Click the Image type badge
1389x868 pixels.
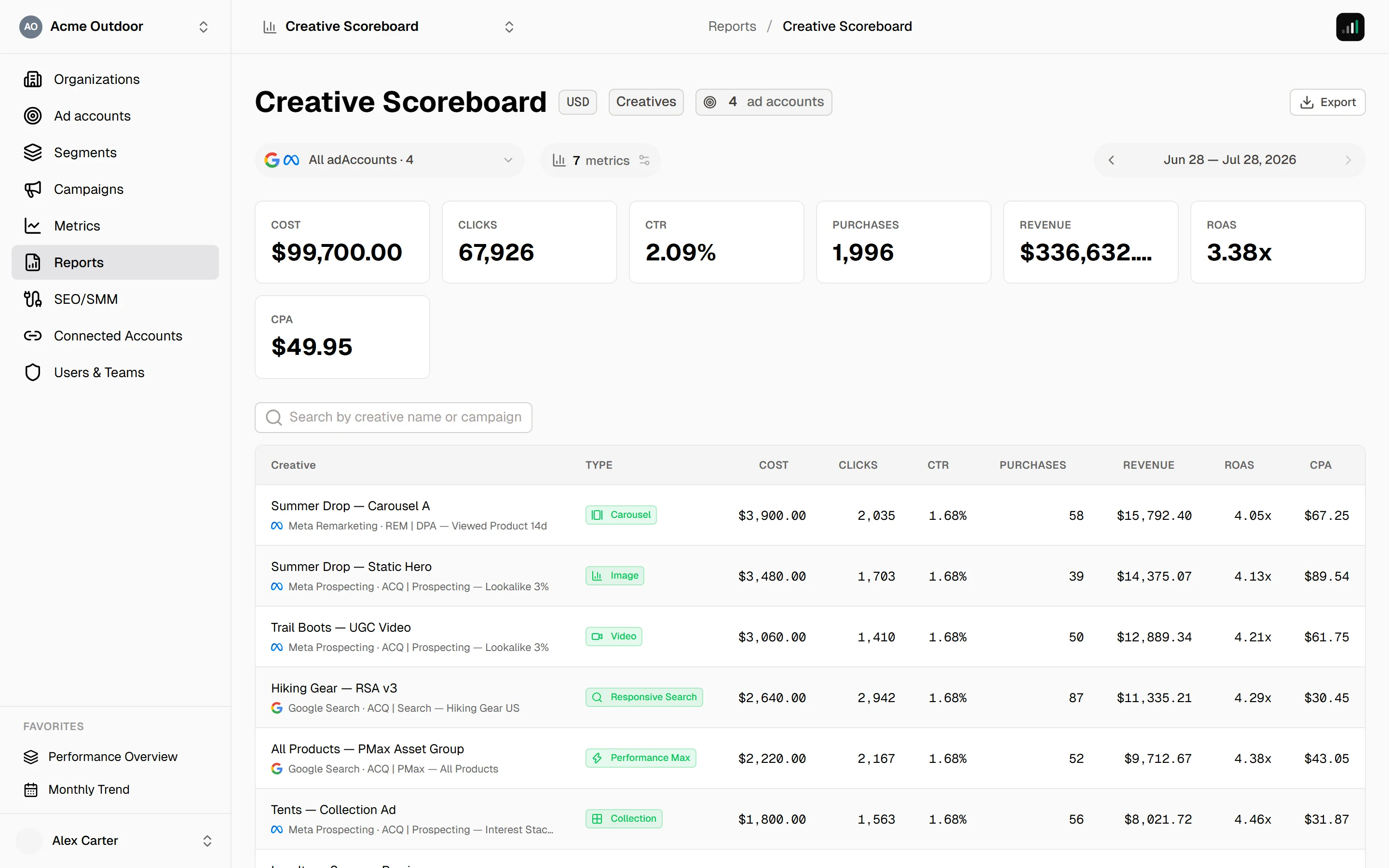point(614,576)
